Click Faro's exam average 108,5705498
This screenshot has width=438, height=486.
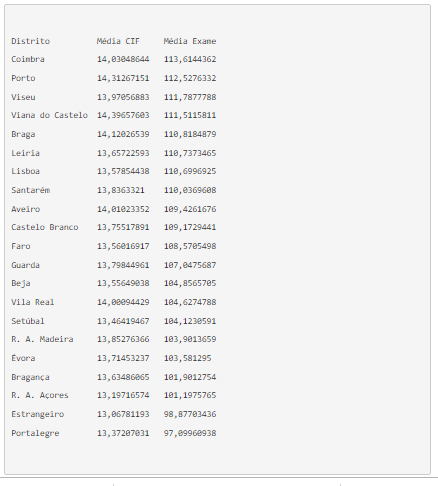click(x=190, y=246)
